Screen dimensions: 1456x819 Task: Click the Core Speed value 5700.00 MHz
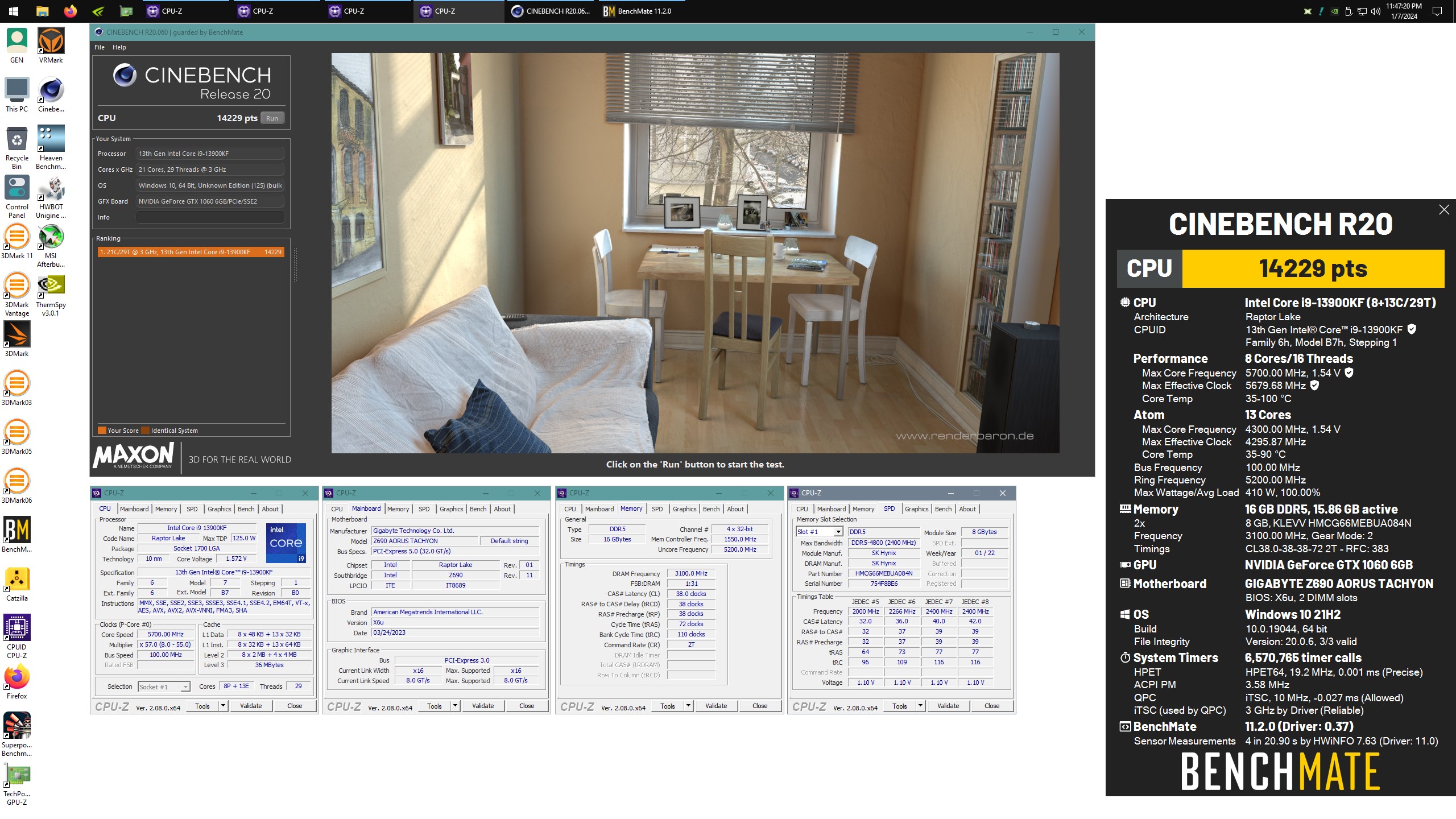click(x=166, y=634)
